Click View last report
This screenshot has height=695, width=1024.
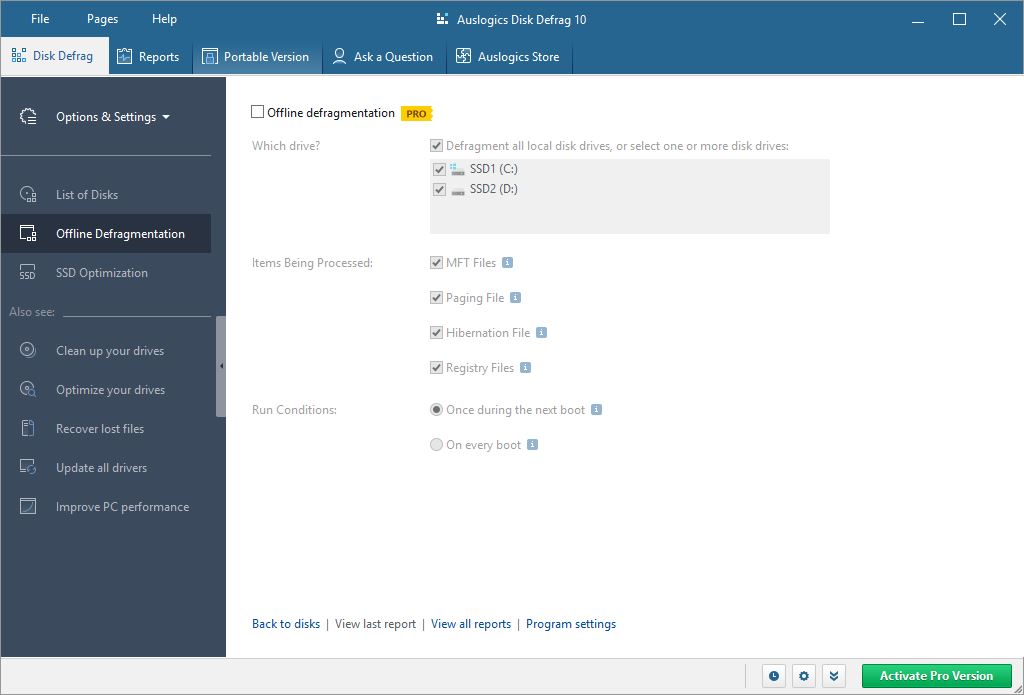[376, 624]
